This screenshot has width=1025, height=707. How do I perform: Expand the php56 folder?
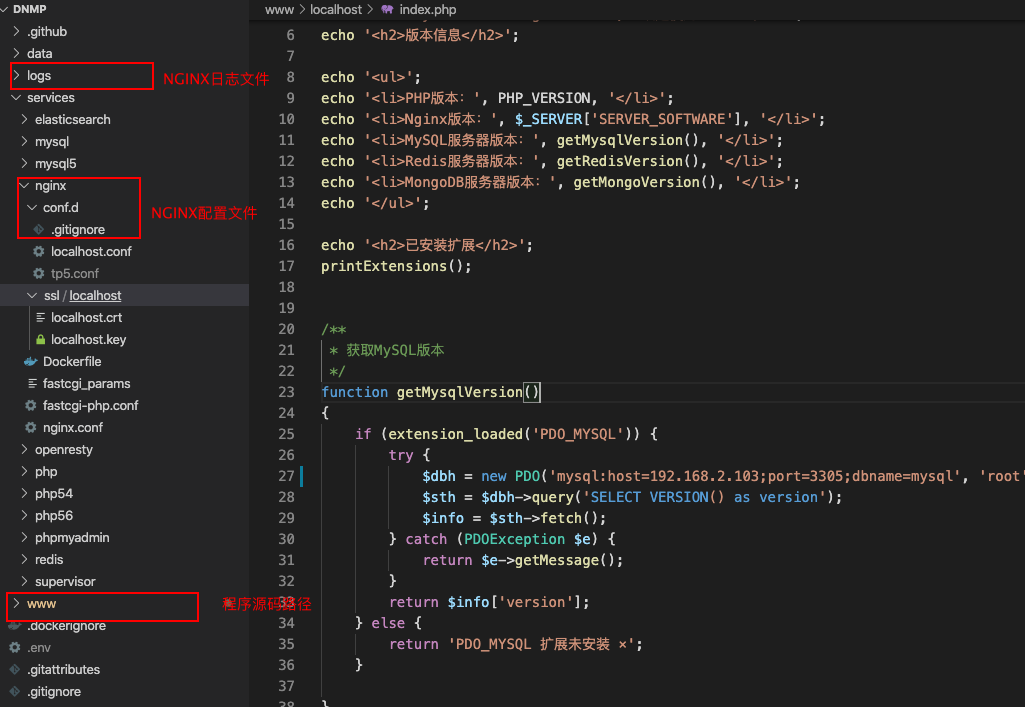(x=24, y=516)
